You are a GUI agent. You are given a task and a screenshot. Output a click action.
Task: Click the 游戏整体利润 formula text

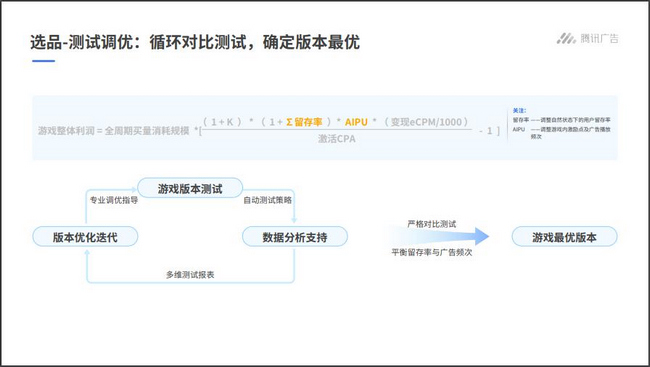tap(66, 131)
